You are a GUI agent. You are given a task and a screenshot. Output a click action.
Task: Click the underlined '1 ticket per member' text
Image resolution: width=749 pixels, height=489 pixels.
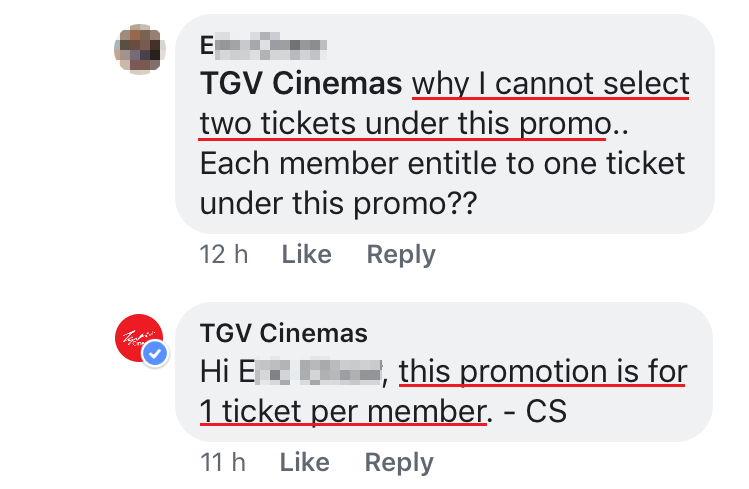coord(342,411)
